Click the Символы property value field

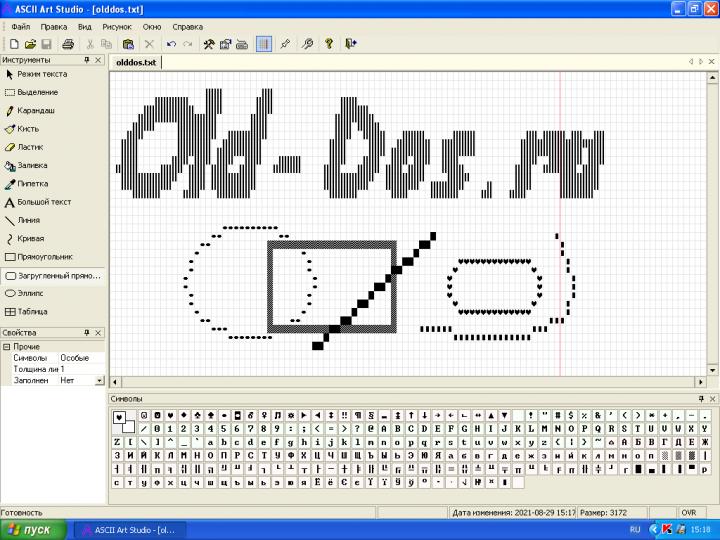coord(80,358)
